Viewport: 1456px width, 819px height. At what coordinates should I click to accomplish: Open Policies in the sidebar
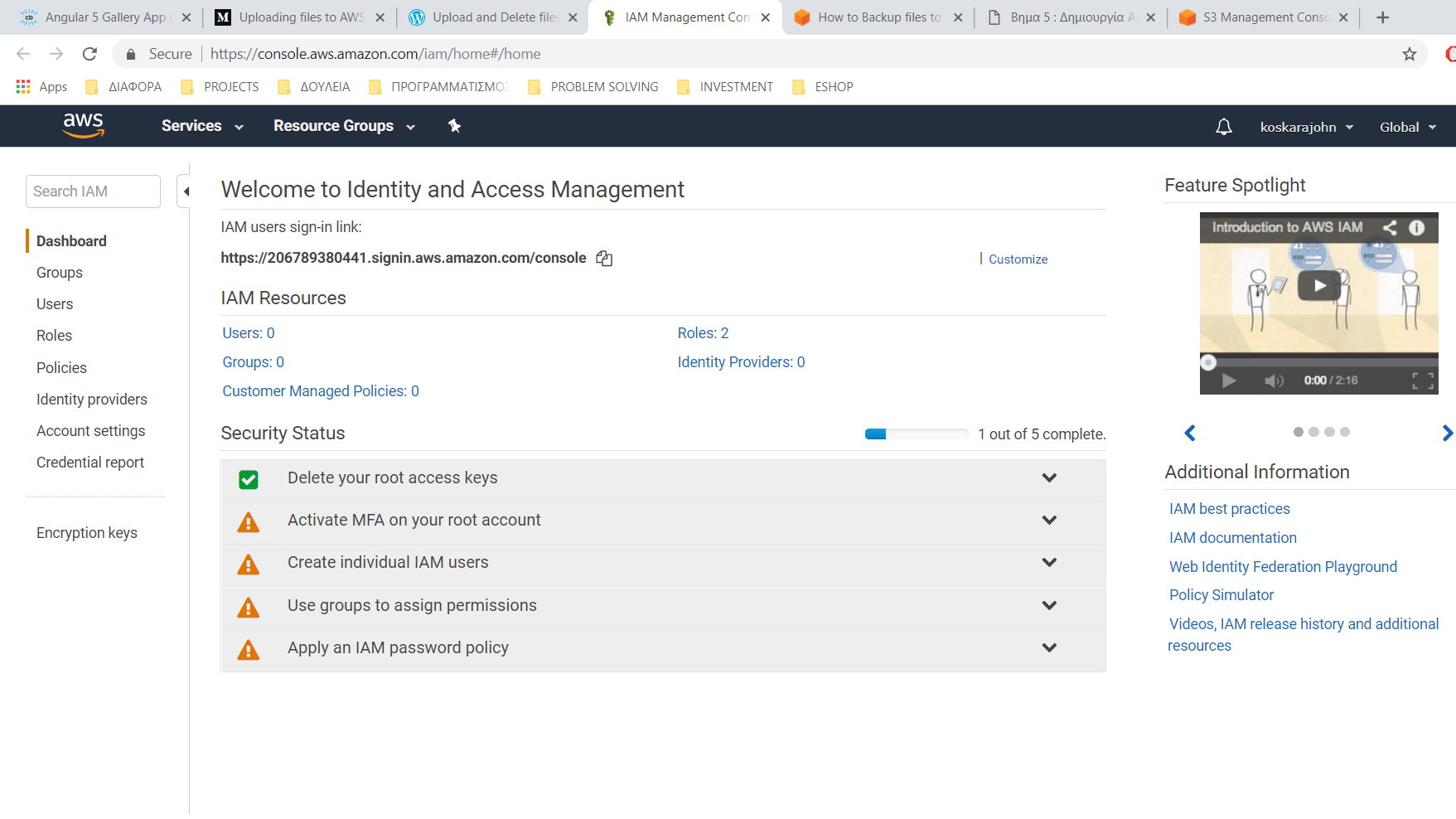61,368
